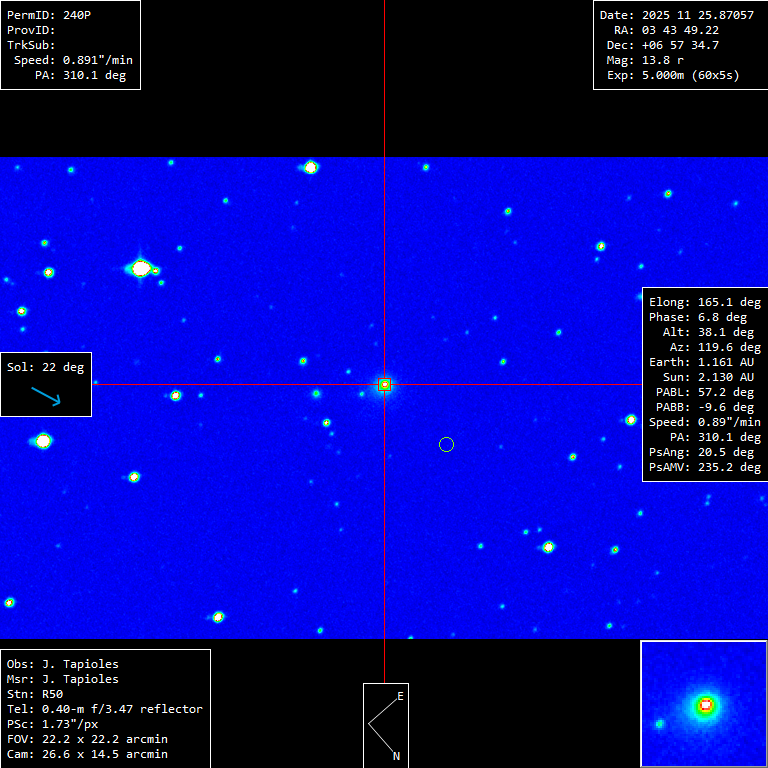
Task: Click the Date 2025 11 25.87057 line
Action: tap(677, 16)
